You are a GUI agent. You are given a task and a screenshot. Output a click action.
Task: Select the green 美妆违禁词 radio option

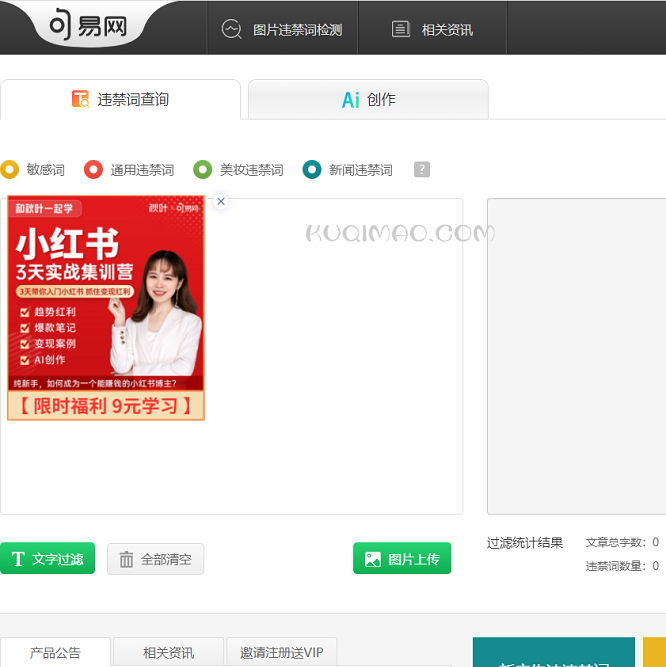pos(202,169)
